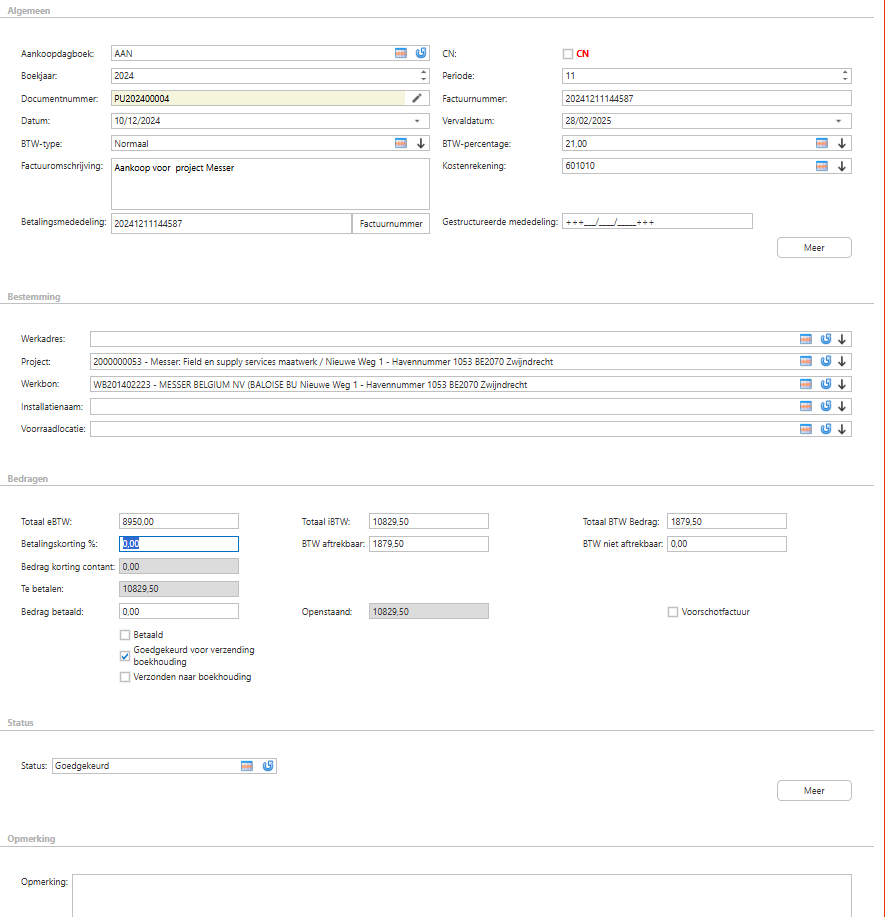The width and height of the screenshot is (886, 917).
Task: Click the Totaal eBTW field
Action: tap(179, 521)
